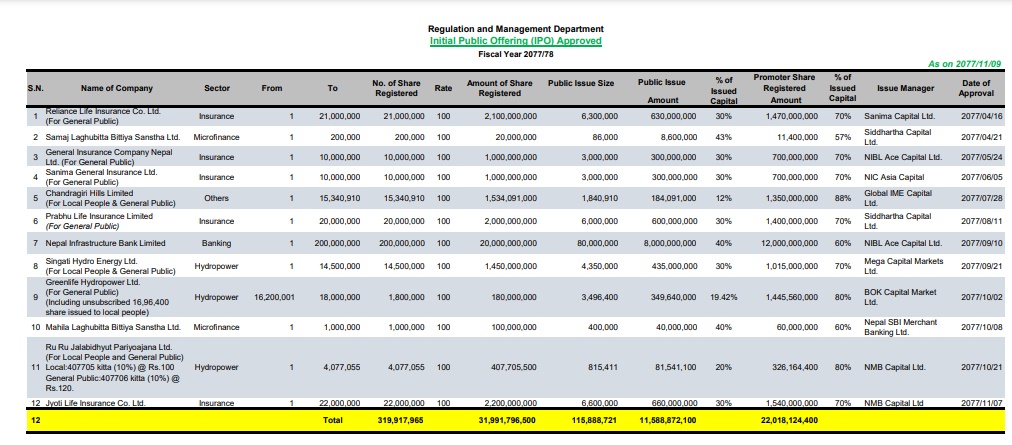Click the total shares registered 319,917,965 cell

tap(400, 420)
